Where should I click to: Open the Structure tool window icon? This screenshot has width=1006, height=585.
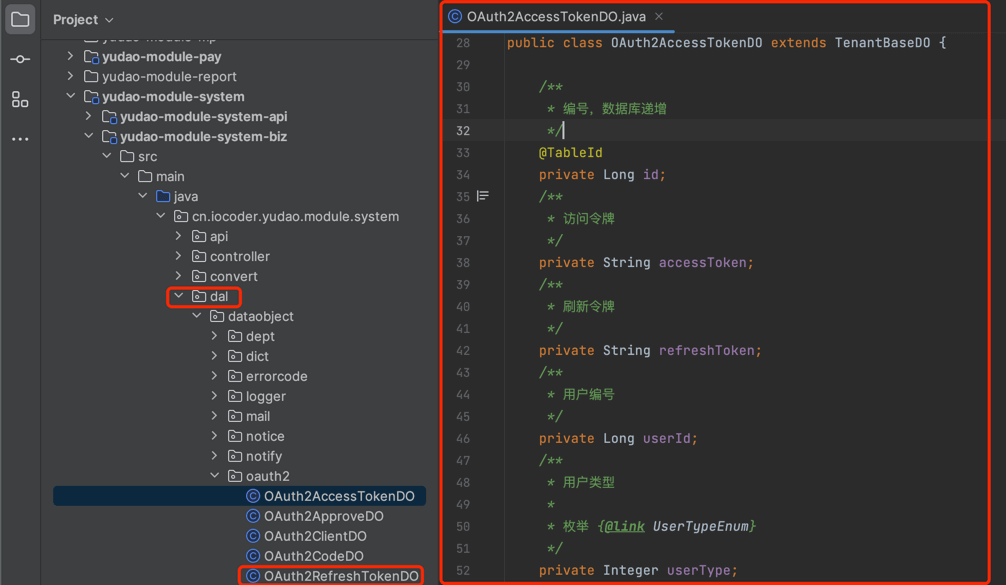pyautogui.click(x=20, y=99)
